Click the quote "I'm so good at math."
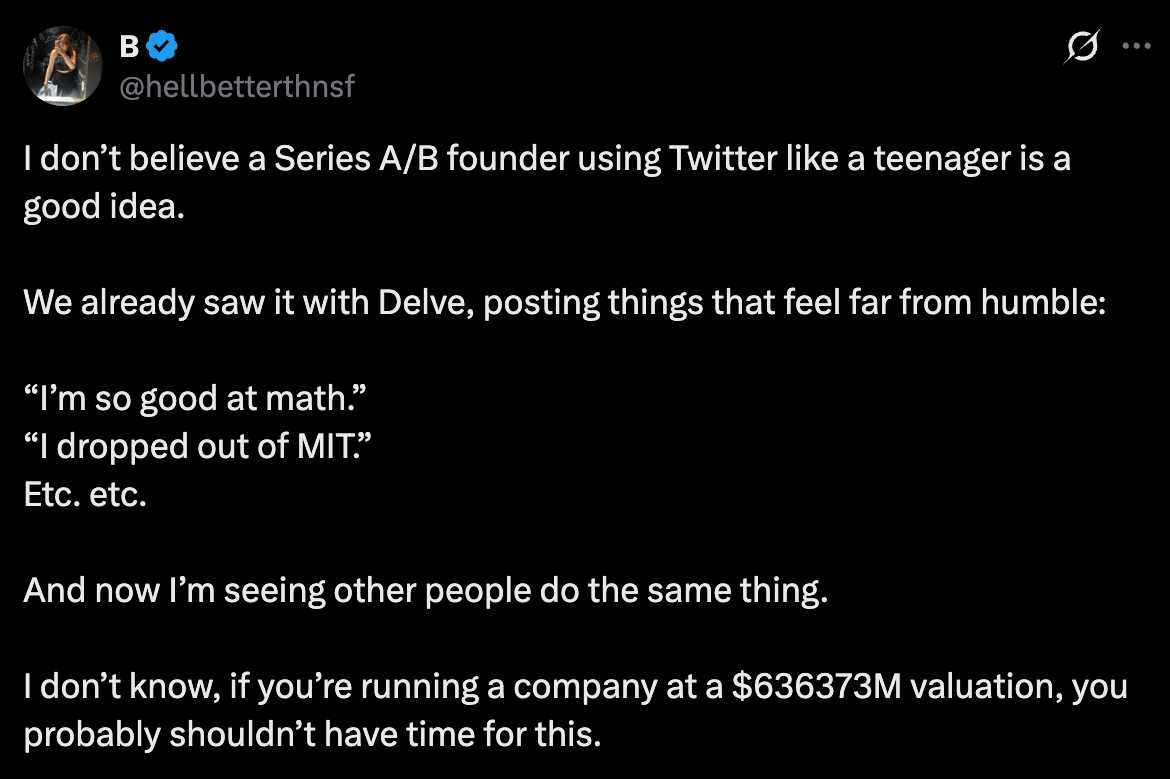This screenshot has width=1170, height=779. tap(195, 398)
